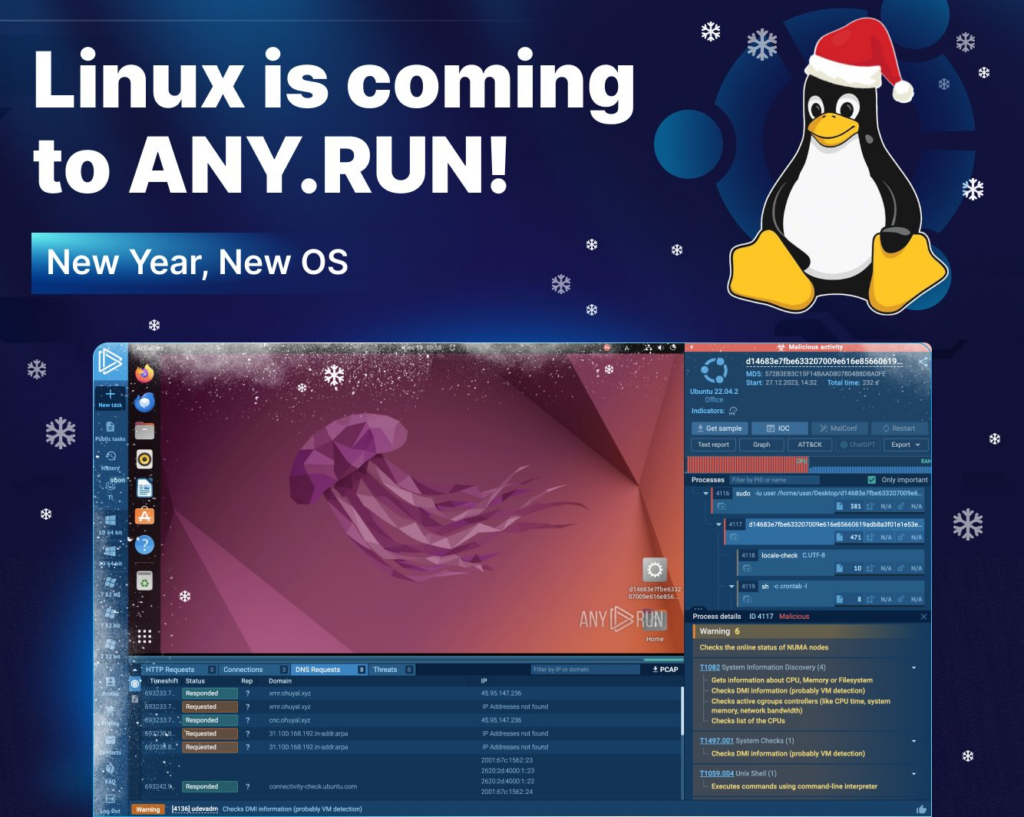
Task: Click file count 381 icon on sudo process
Action: pos(840,506)
